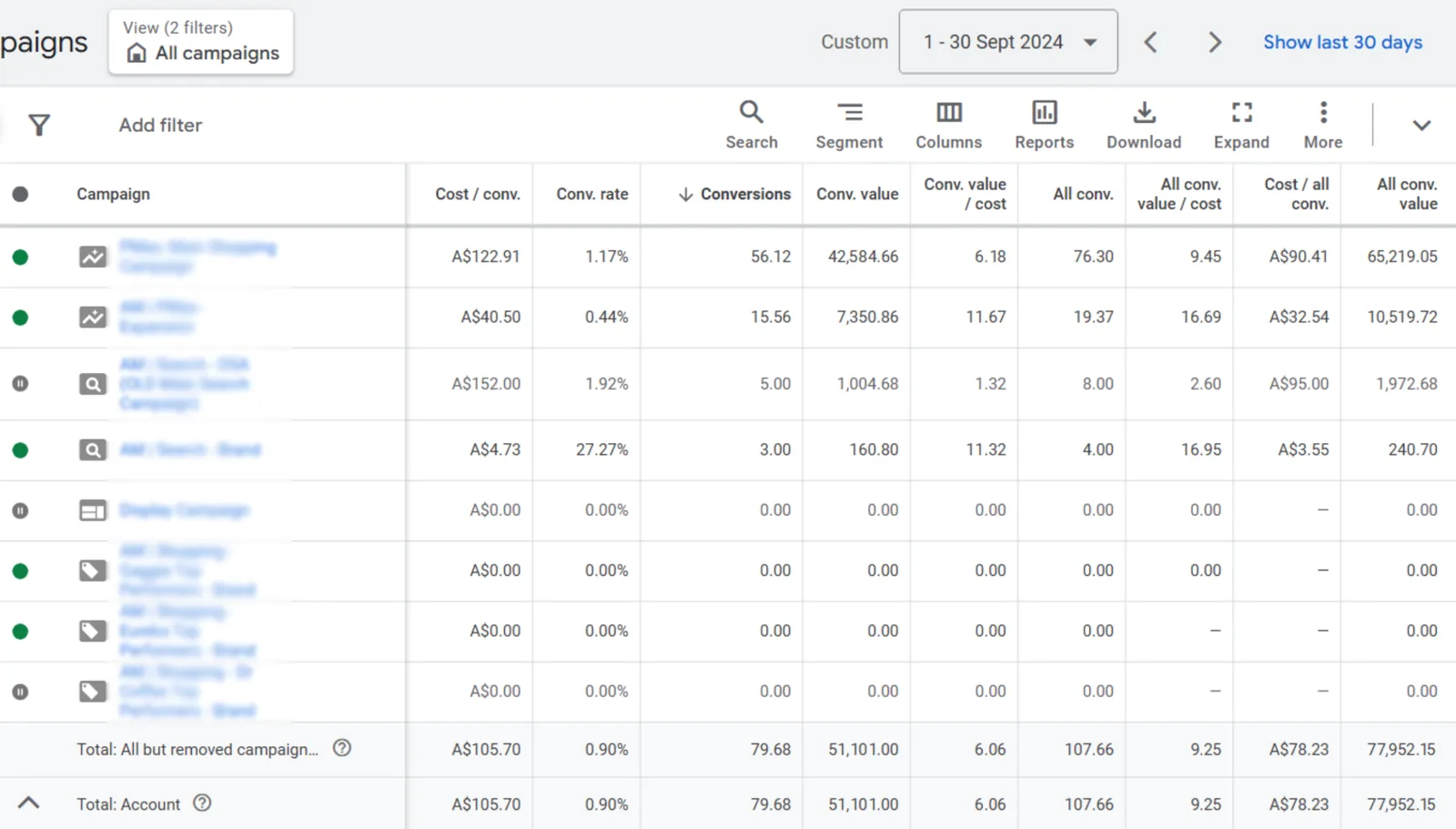
Task: Toggle paused status of the Display campaign row
Action: tap(20, 511)
